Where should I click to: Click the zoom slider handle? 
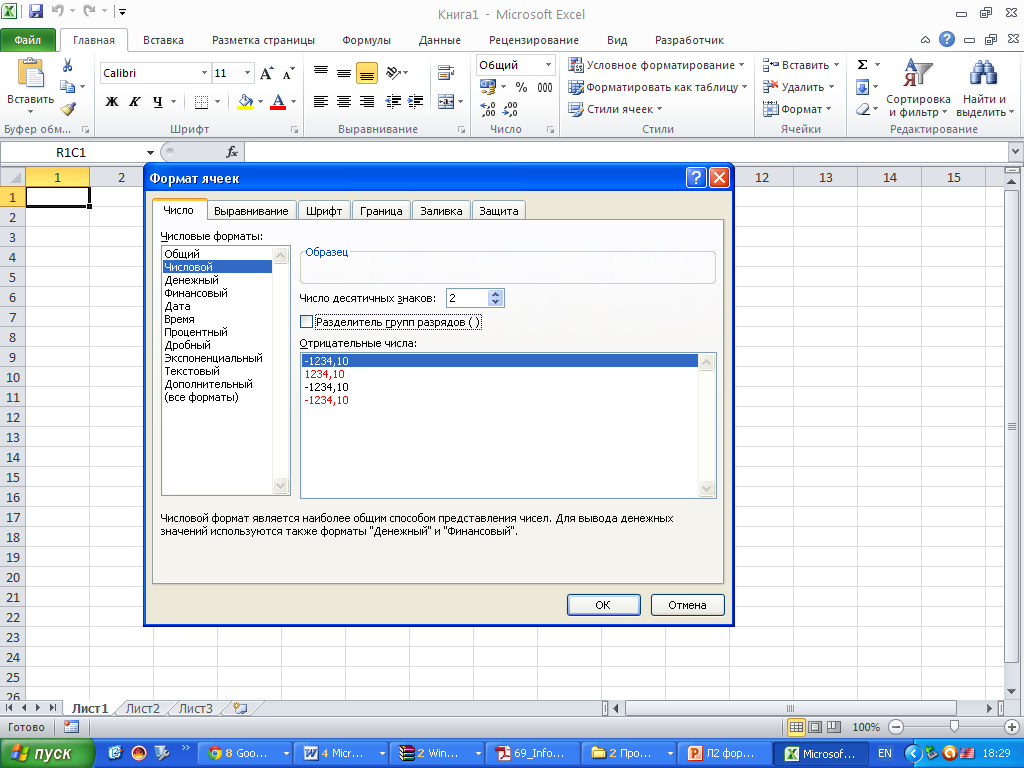pyautogui.click(x=953, y=726)
